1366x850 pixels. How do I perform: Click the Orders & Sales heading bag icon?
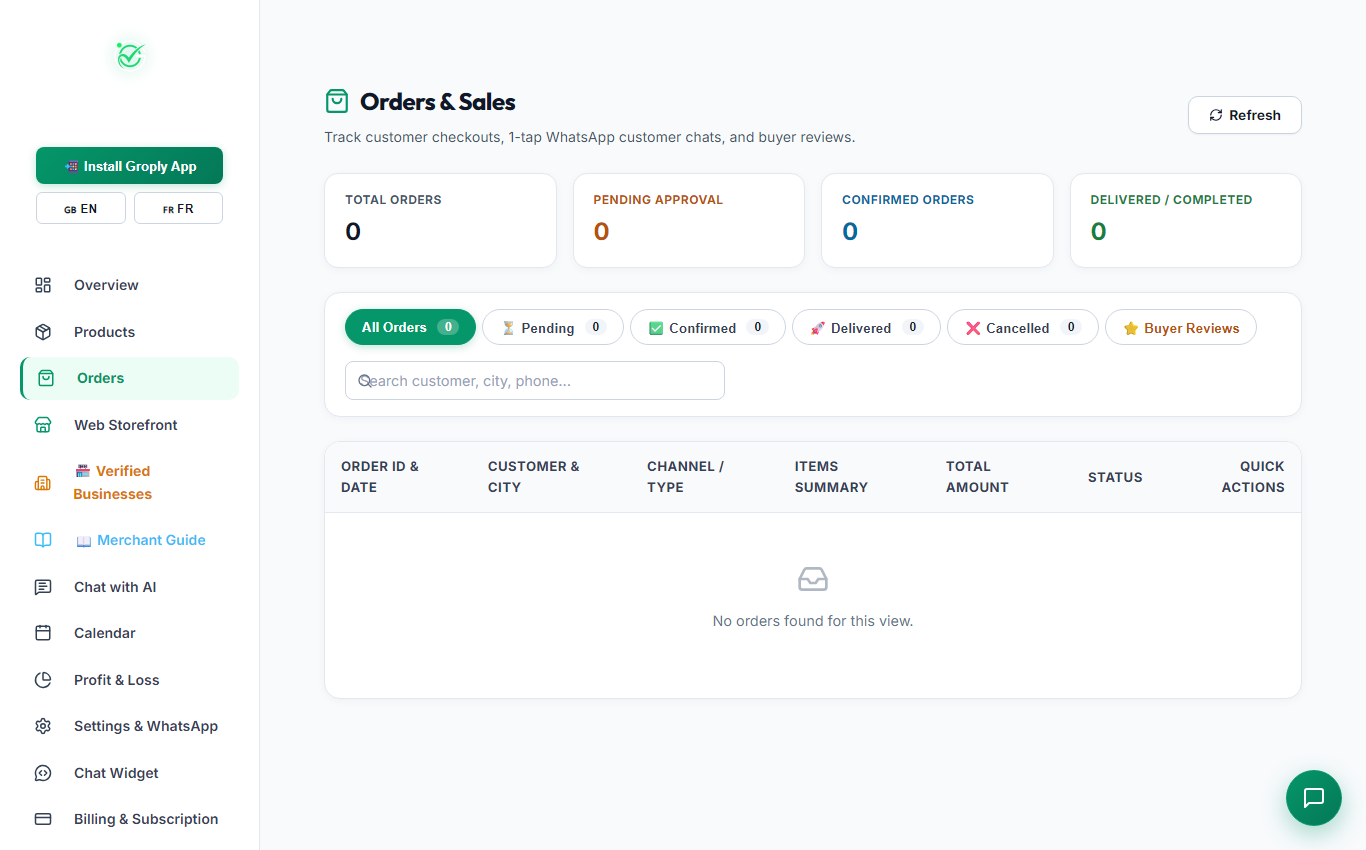[x=337, y=101]
